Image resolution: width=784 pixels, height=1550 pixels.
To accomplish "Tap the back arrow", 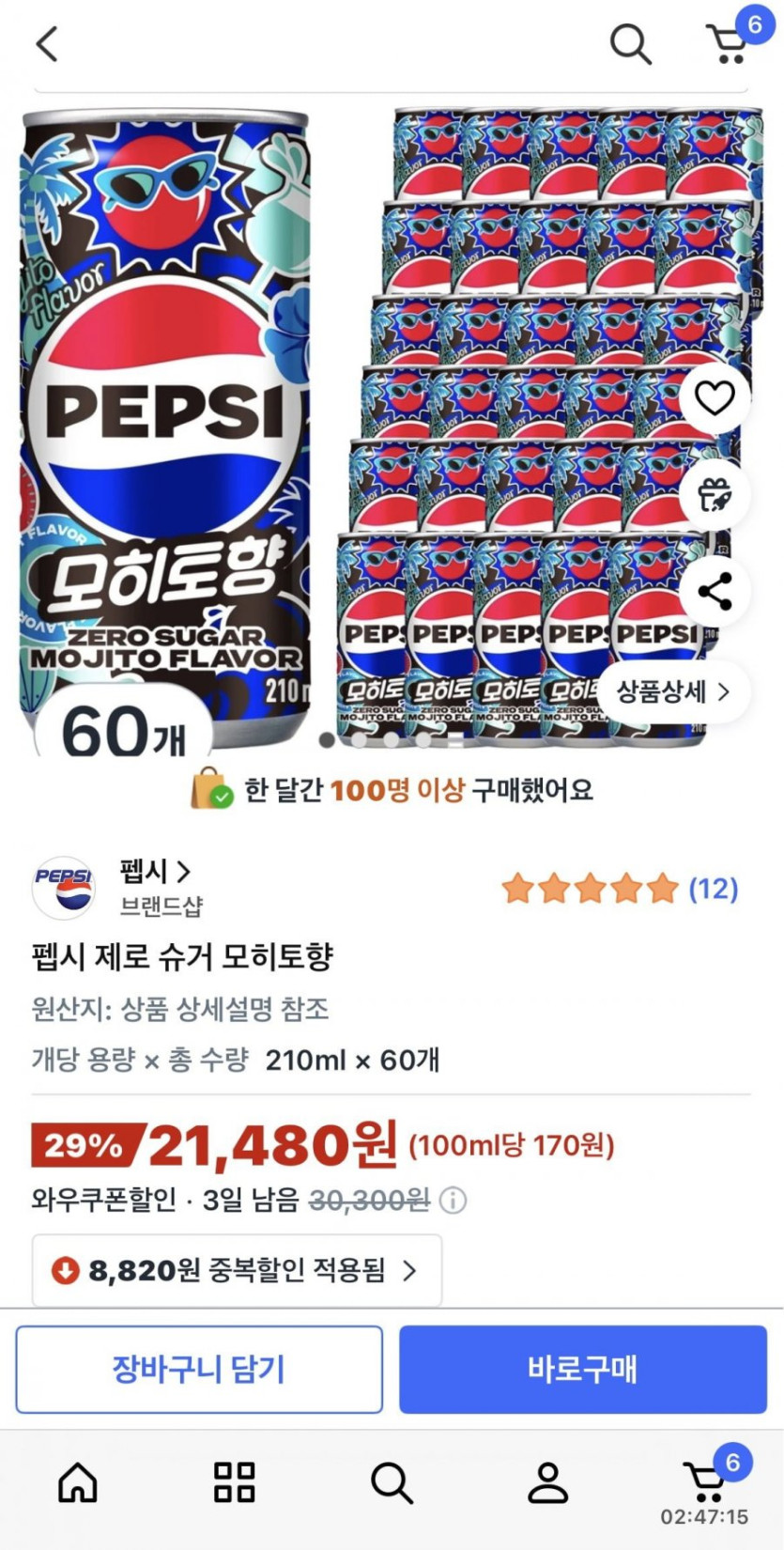I will pyautogui.click(x=47, y=43).
